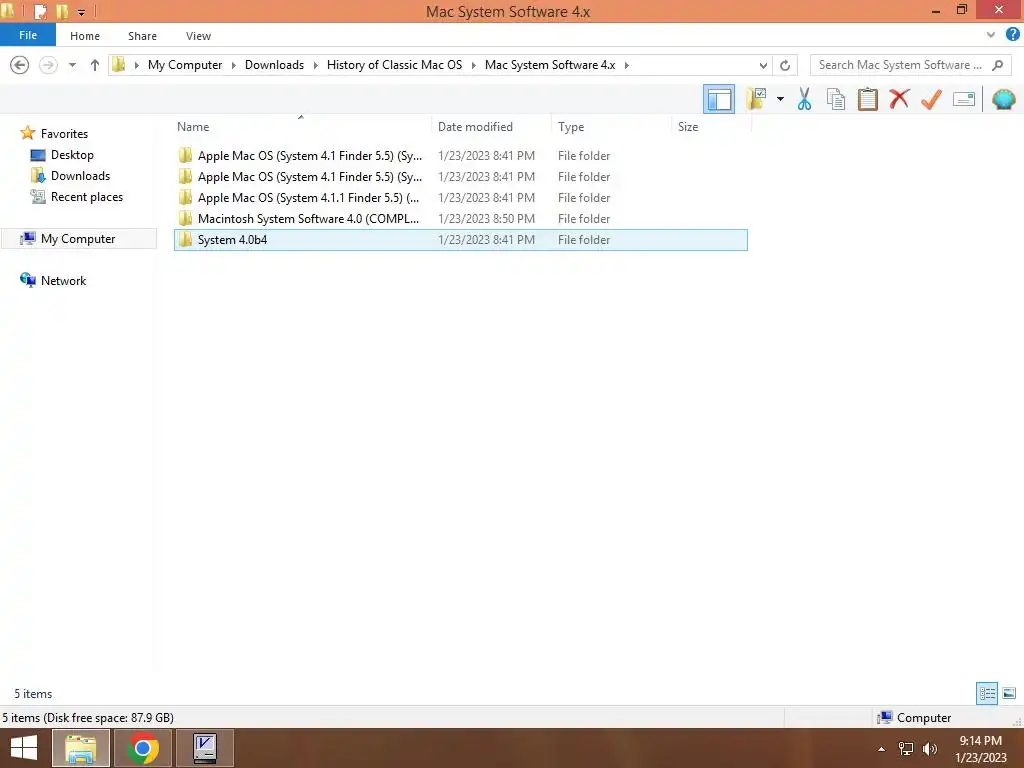This screenshot has height=768, width=1024.
Task: Click the Copy icon in toolbar
Action: coord(835,99)
